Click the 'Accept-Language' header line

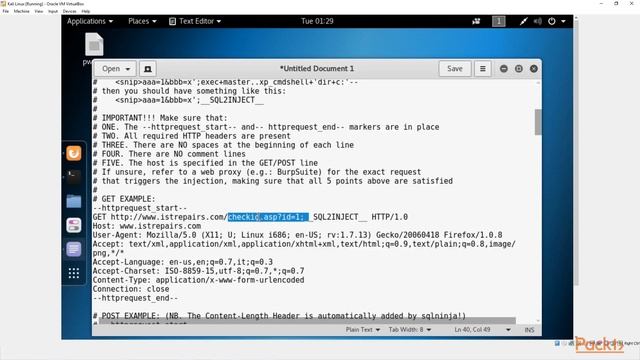coord(182,262)
